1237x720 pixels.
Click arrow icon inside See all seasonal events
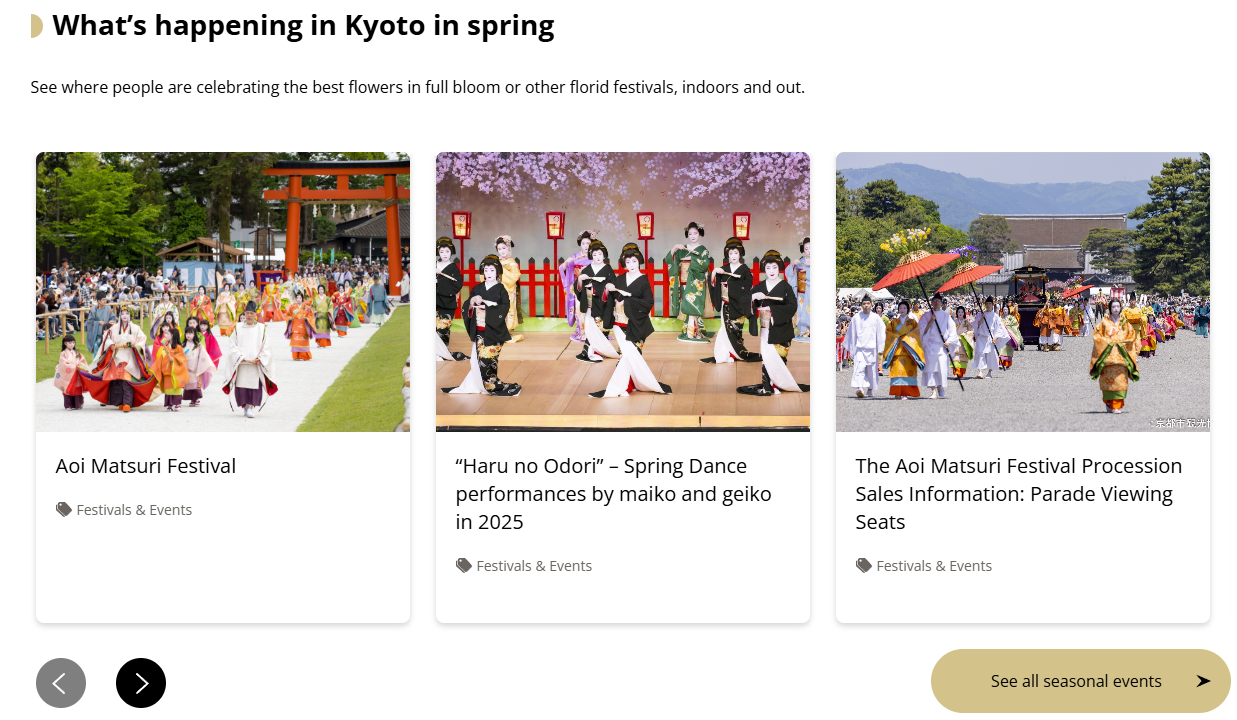point(1203,681)
